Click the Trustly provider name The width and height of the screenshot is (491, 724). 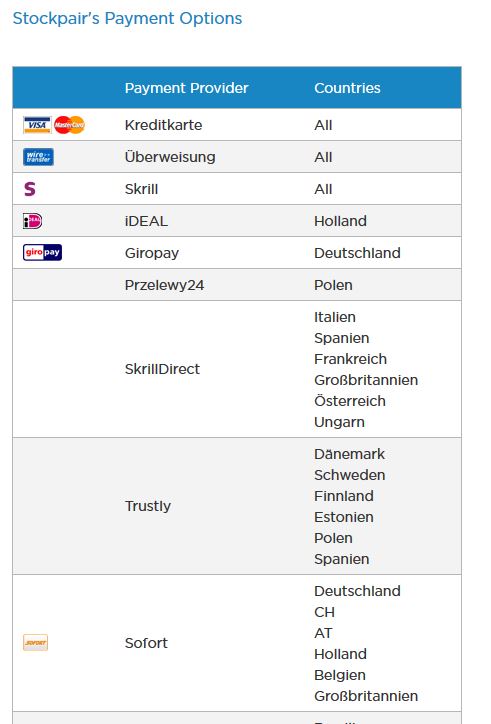tap(148, 506)
